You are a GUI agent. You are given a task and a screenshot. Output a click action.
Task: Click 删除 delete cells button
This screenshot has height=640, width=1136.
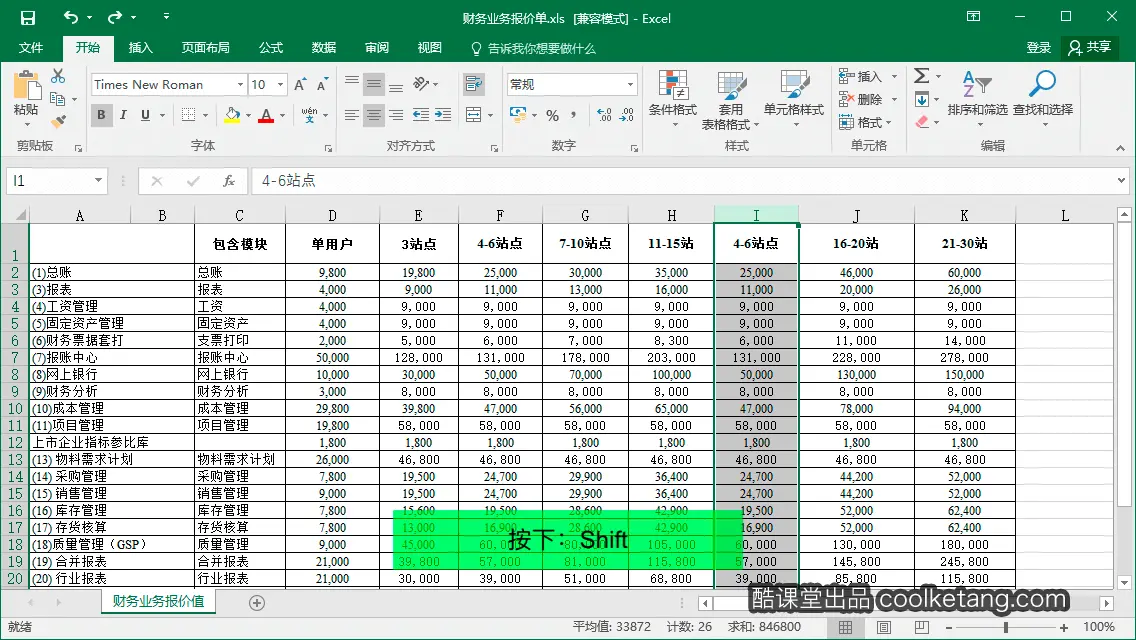tap(861, 99)
